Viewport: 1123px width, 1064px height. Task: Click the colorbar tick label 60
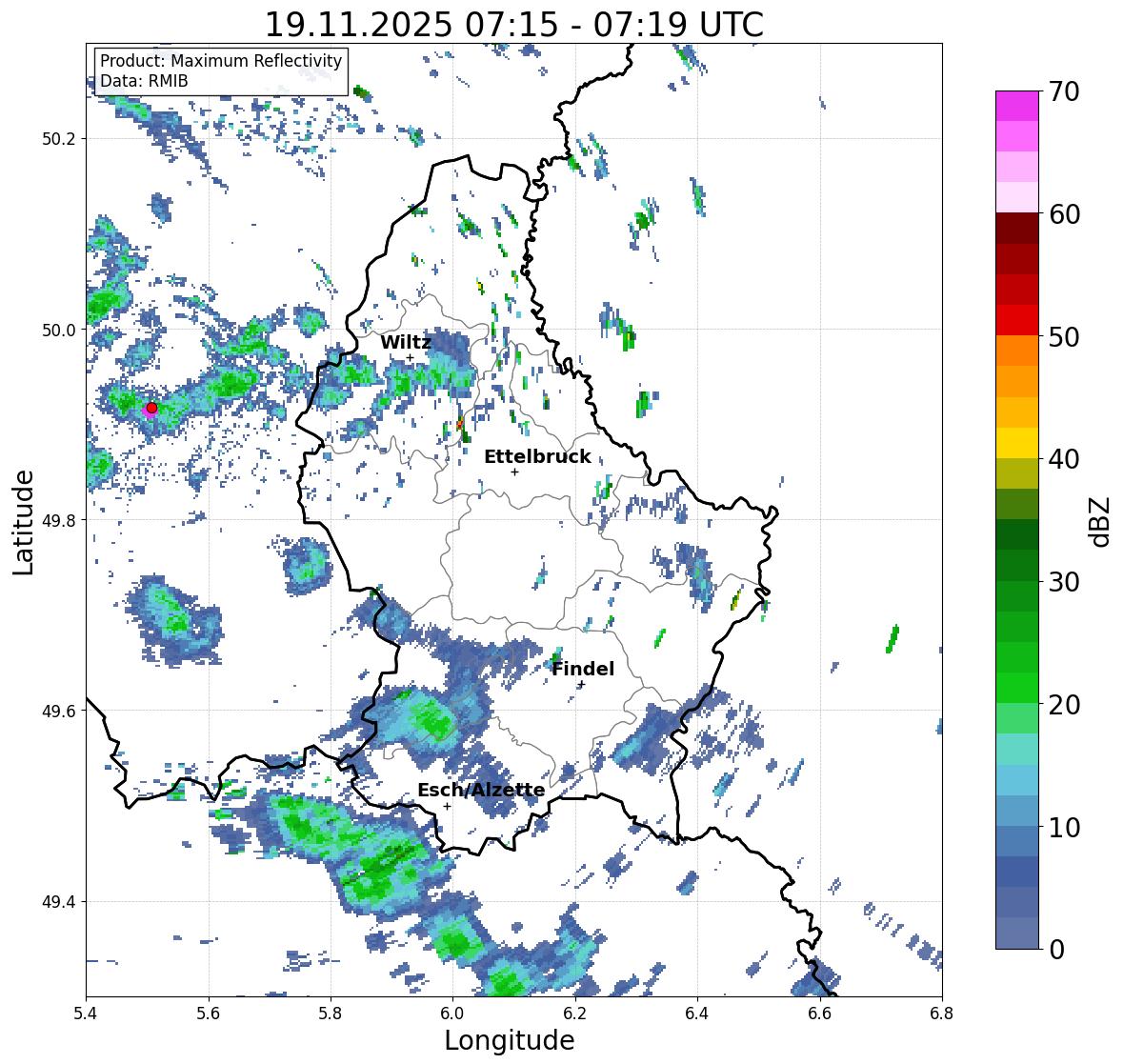point(1064,214)
